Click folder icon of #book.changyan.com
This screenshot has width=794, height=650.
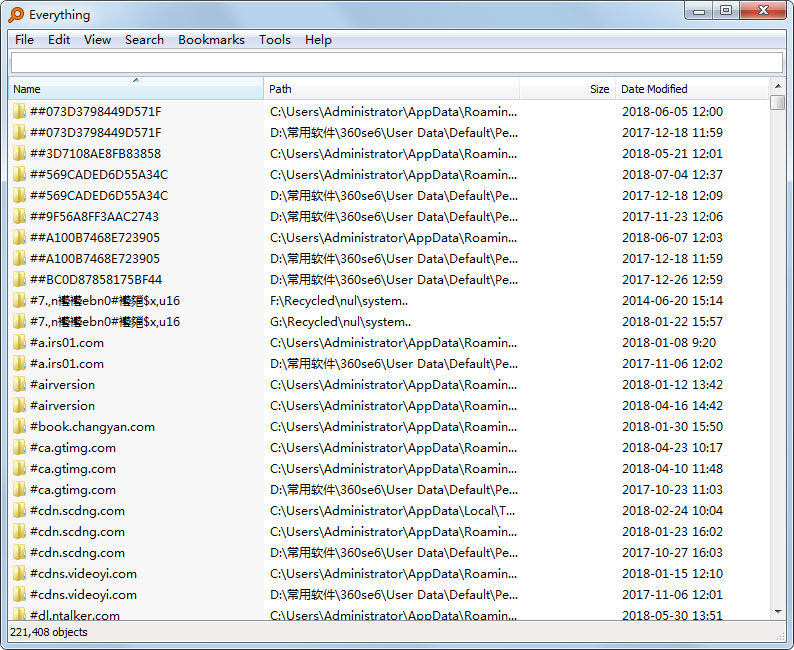[19, 427]
